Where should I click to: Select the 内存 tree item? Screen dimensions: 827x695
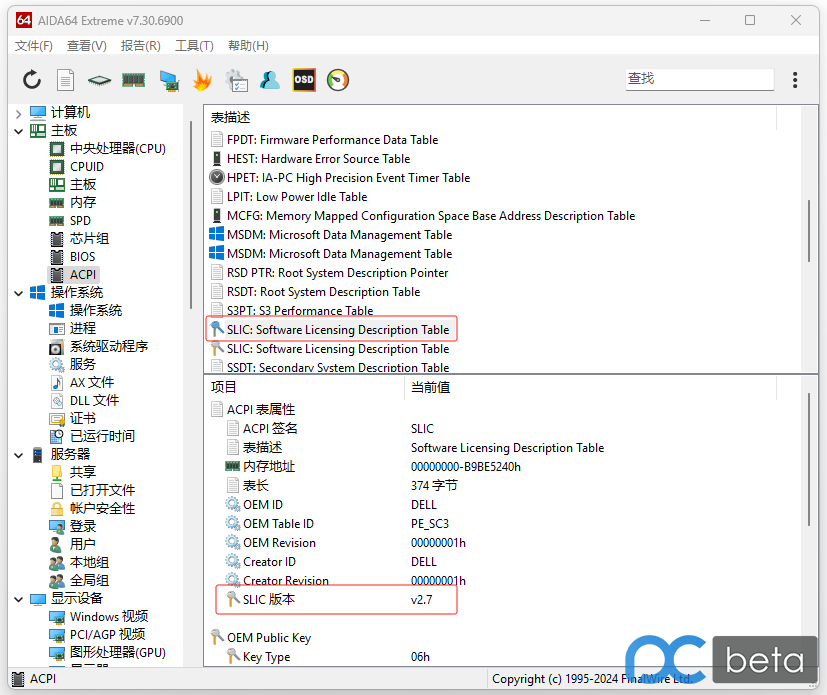73,202
